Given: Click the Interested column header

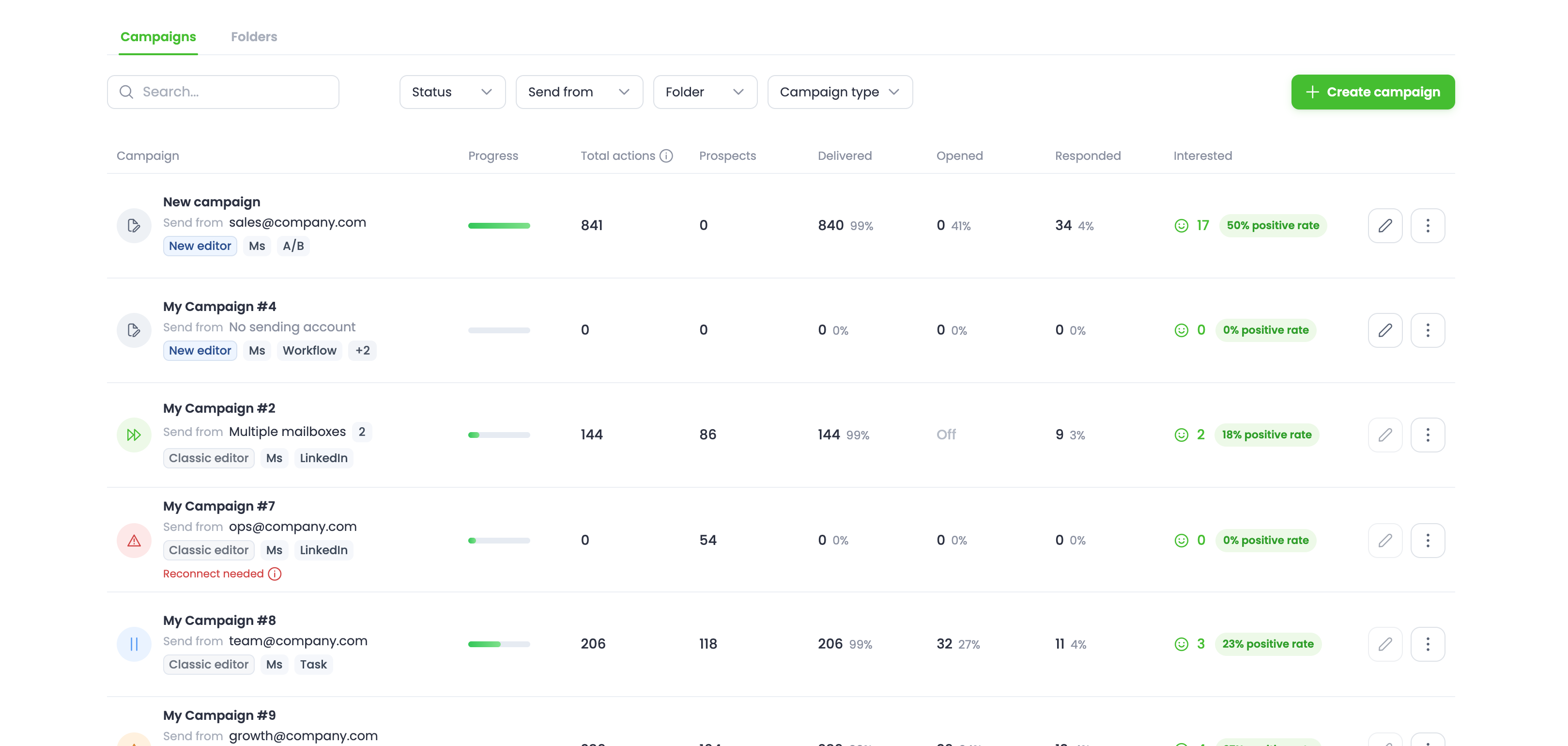Looking at the screenshot, I should point(1202,156).
